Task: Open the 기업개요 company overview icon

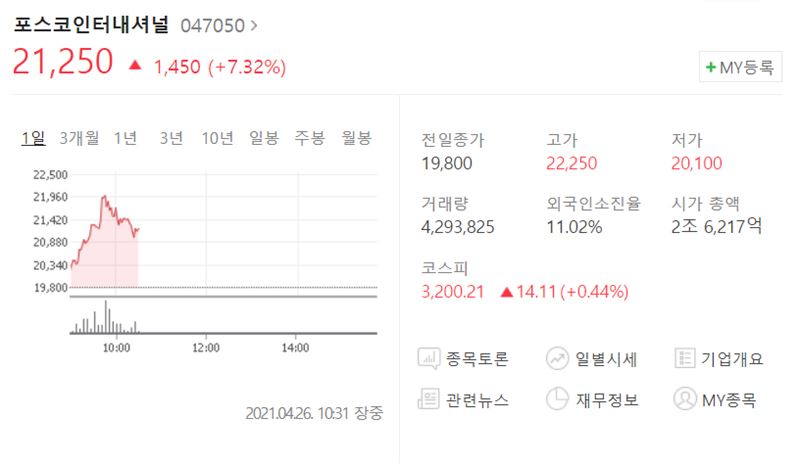Action: [x=685, y=358]
